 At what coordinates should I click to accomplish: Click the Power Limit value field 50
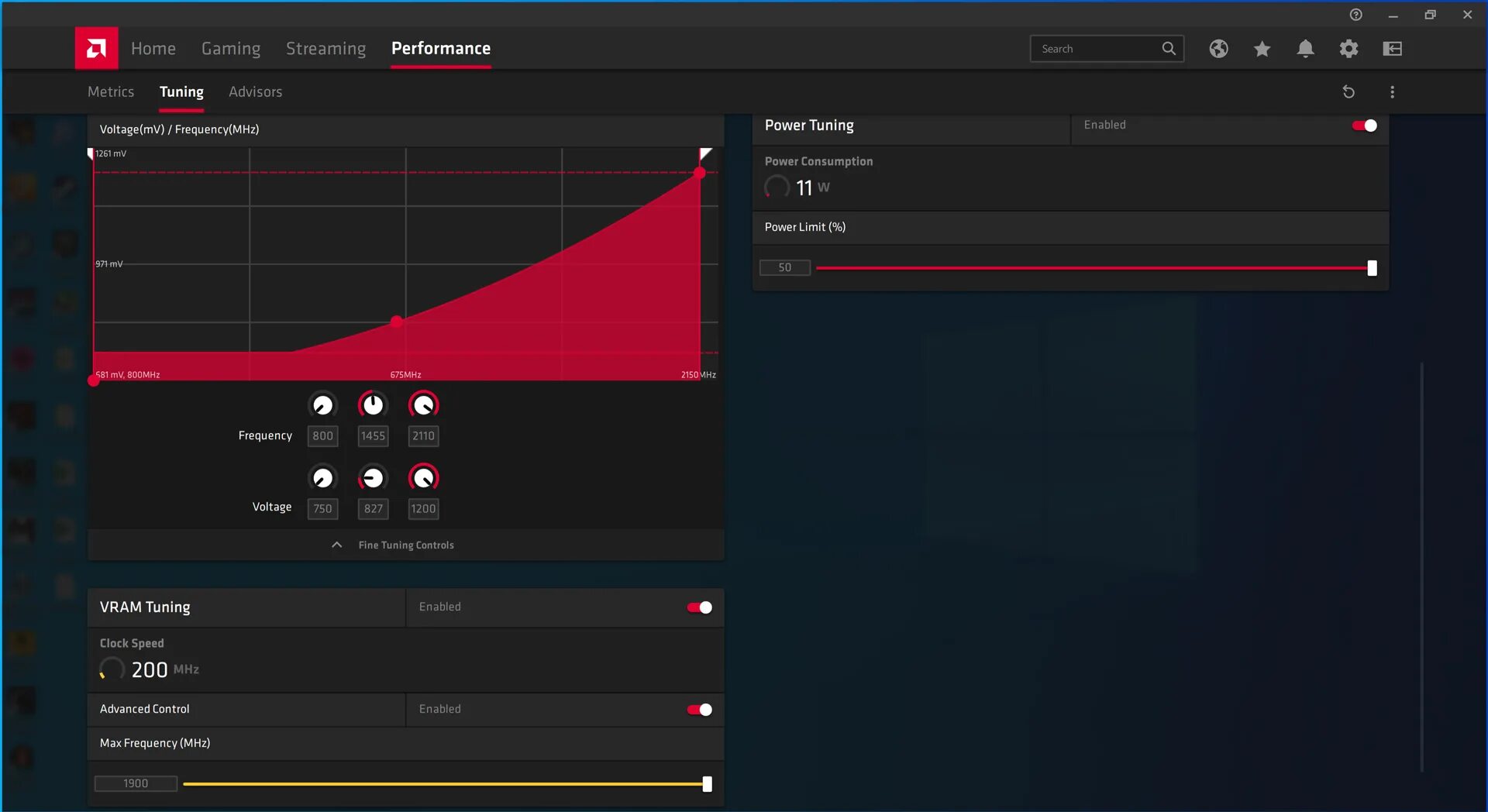coord(784,267)
